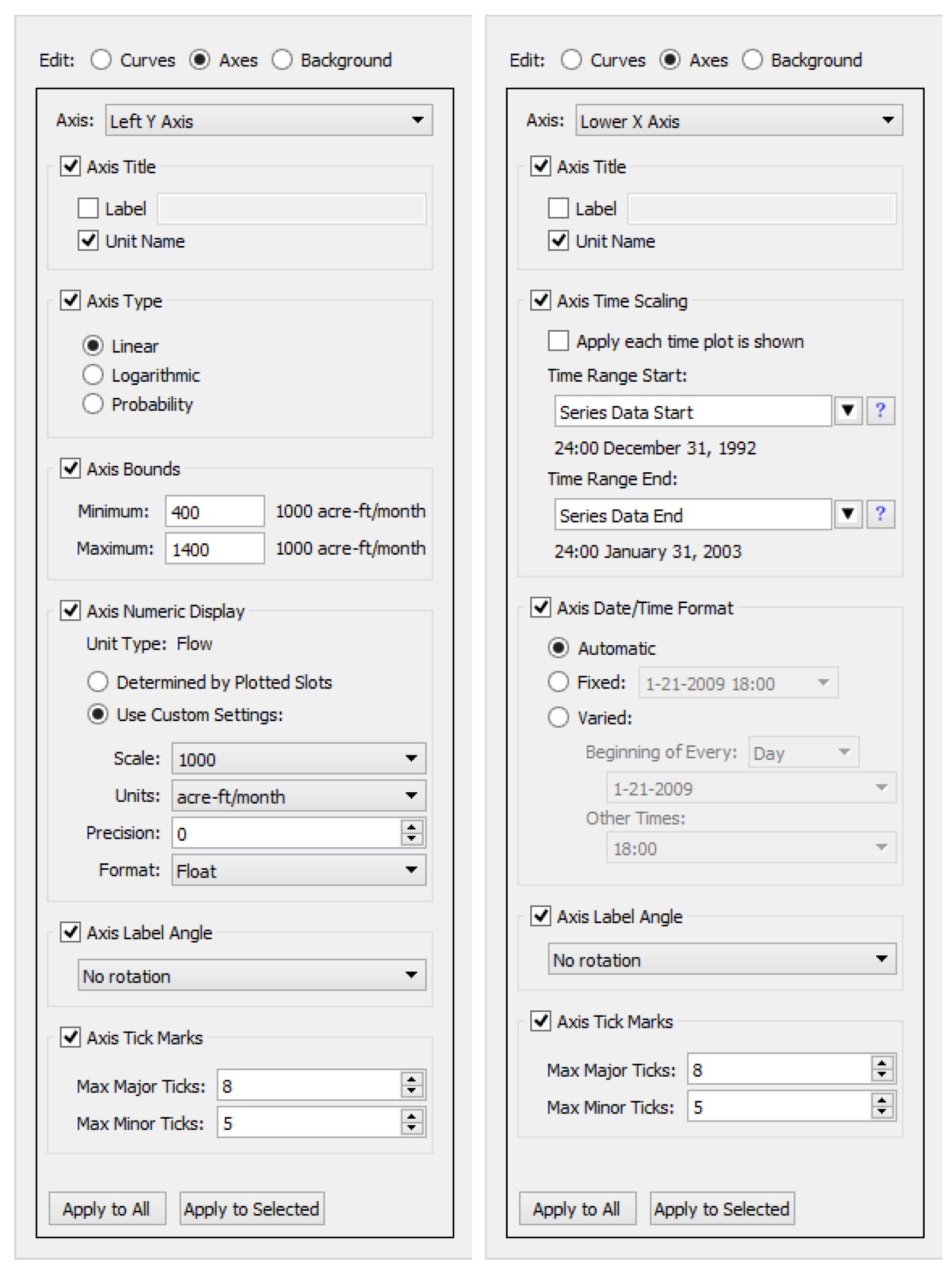Select Fixed date/time format option
The height and width of the screenshot is (1274, 952).
point(558,682)
